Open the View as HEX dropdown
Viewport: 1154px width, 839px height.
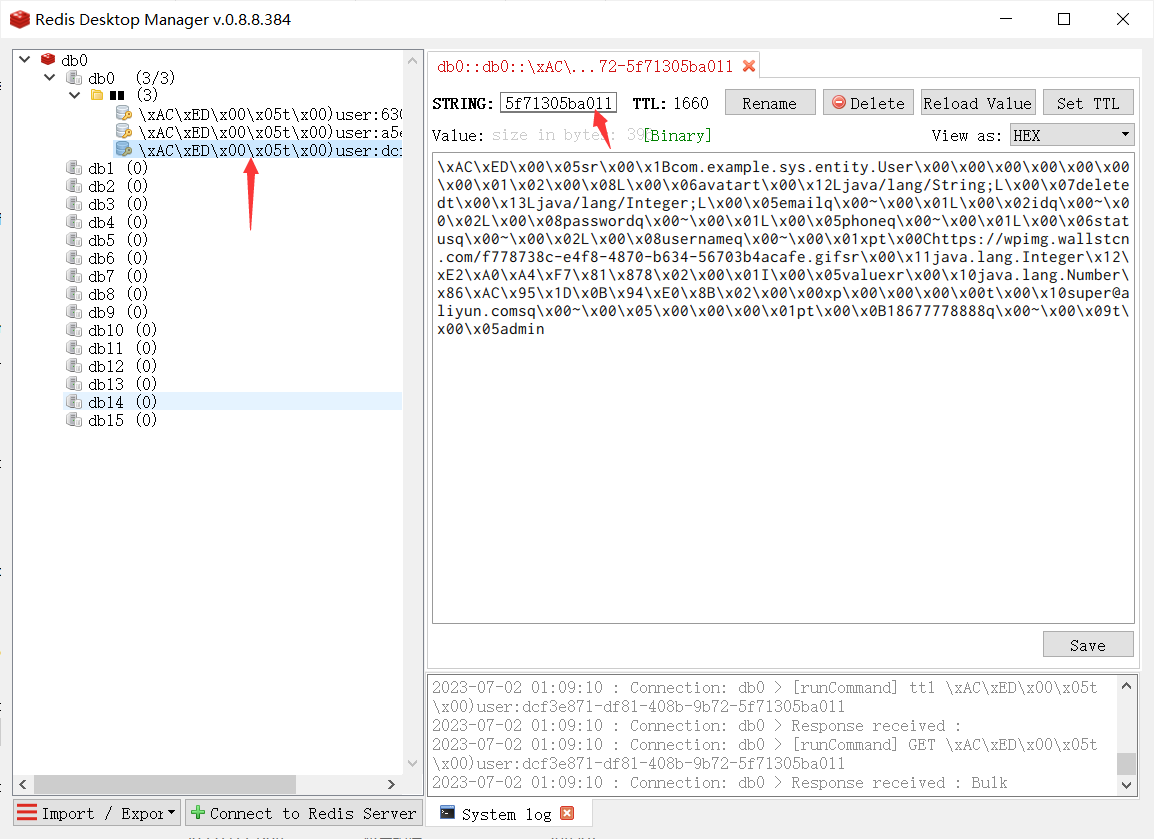click(x=1072, y=135)
